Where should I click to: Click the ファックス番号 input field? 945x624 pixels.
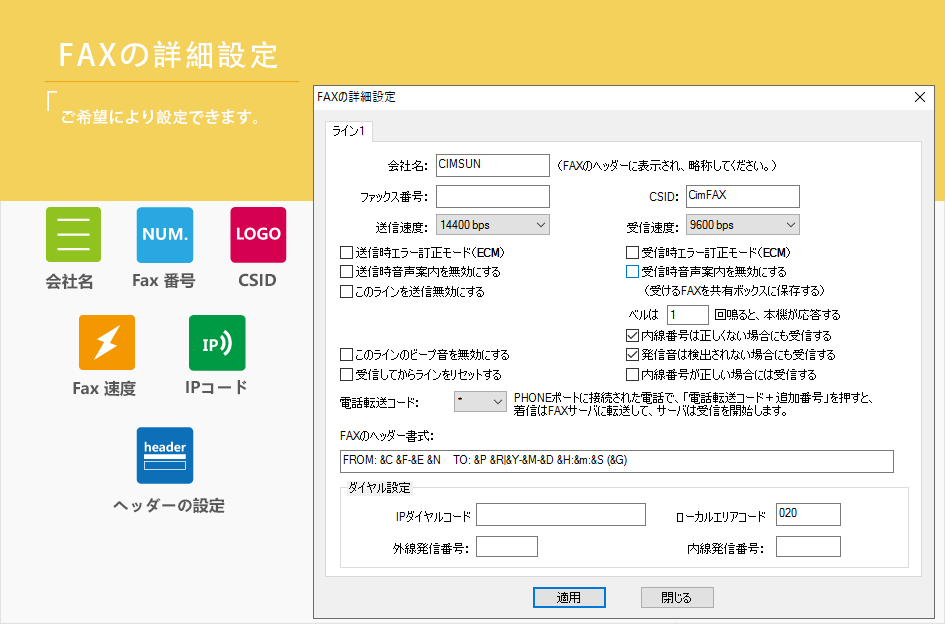pos(492,197)
